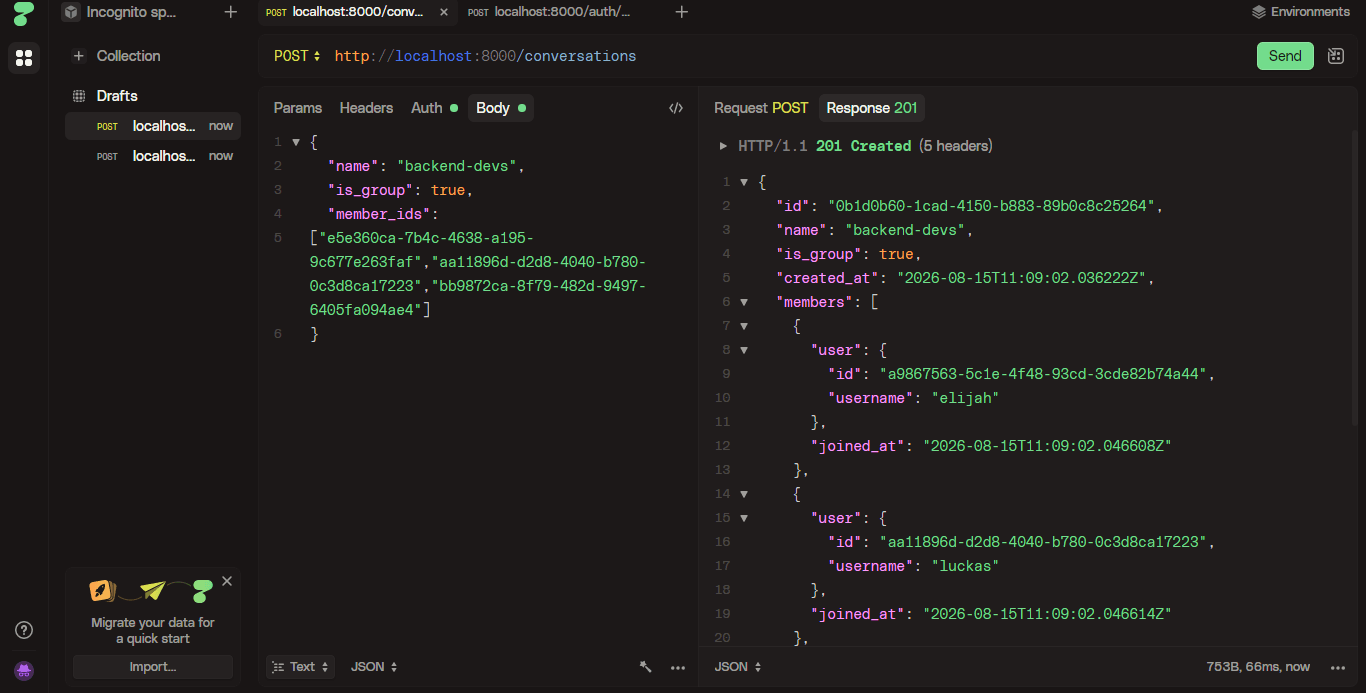This screenshot has height=693, width=1366.
Task: Collapse elijah user object on line 8
Action: [x=744, y=350]
